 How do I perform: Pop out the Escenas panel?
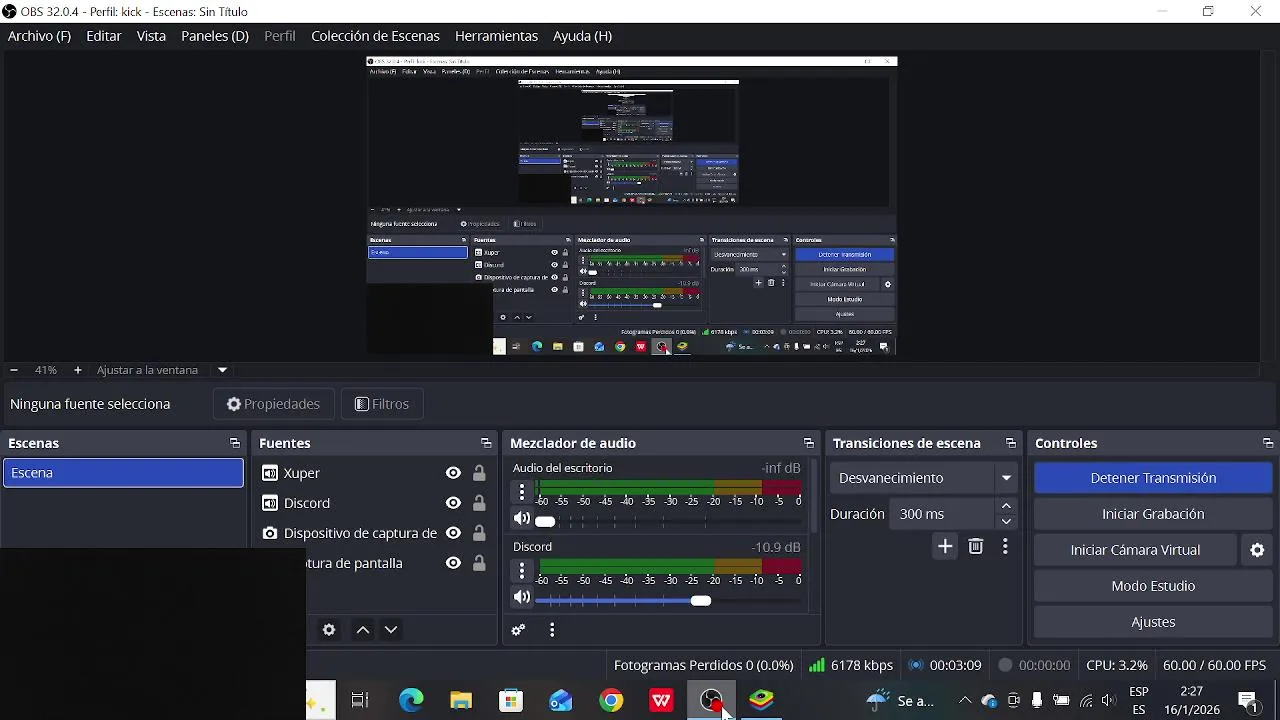[x=235, y=443]
